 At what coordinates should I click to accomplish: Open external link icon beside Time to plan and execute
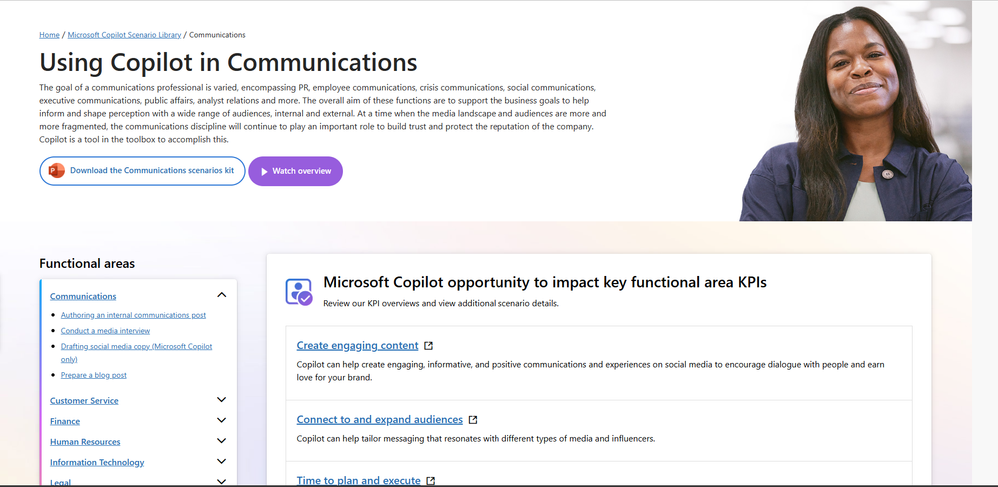click(431, 481)
